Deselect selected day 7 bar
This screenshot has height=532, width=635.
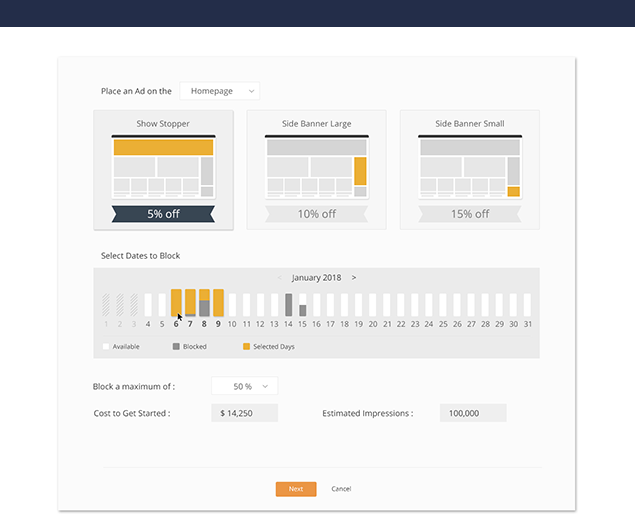tap(190, 303)
